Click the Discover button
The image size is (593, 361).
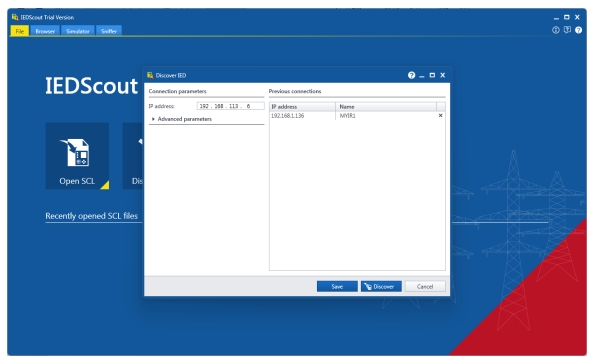pos(381,287)
